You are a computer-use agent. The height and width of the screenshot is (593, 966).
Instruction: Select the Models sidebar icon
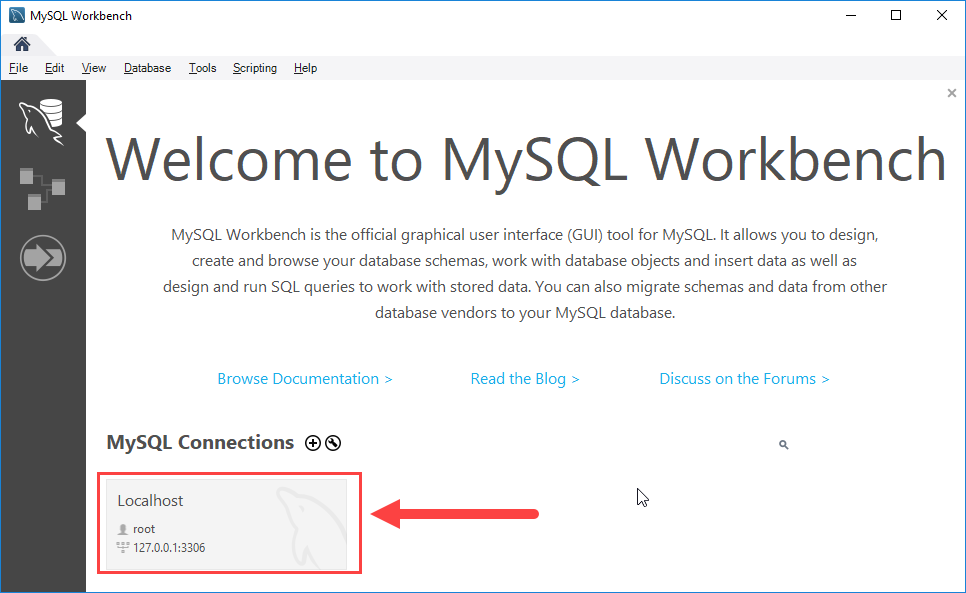(x=43, y=187)
